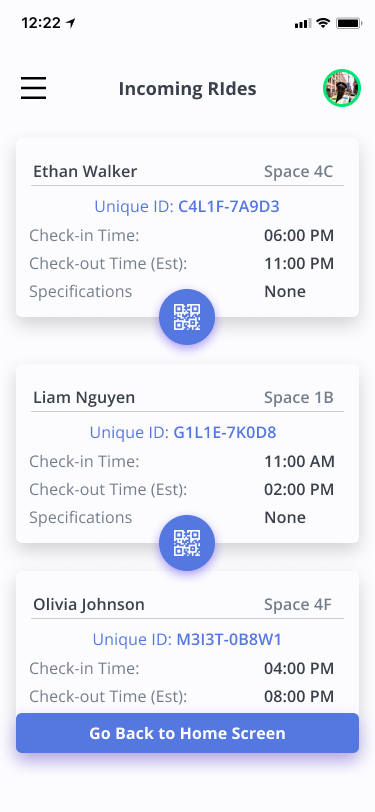Tap the profile avatar picture

[342, 88]
